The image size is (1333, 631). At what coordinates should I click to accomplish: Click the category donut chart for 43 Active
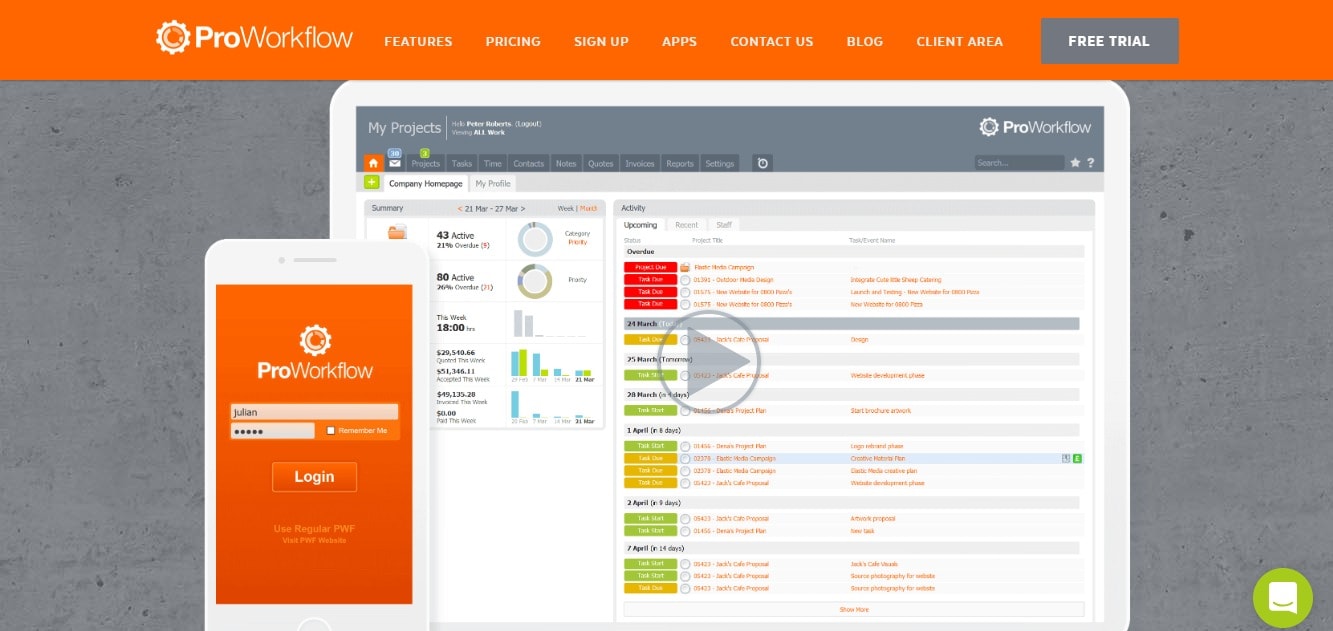pyautogui.click(x=536, y=239)
